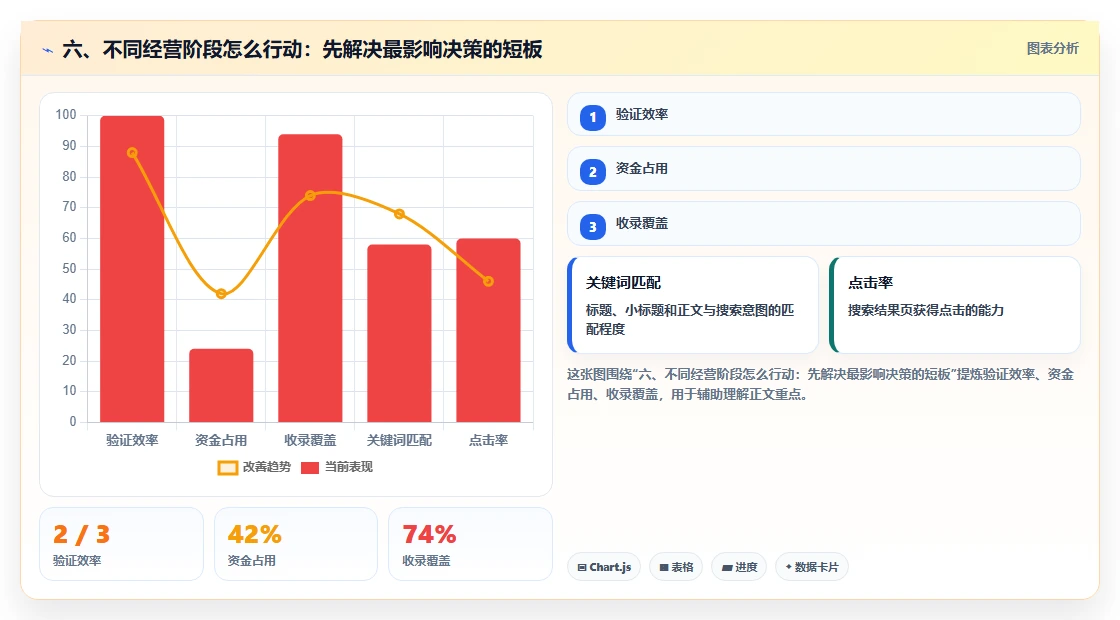Click the 42% 资金占用 stat card

pyautogui.click(x=296, y=544)
